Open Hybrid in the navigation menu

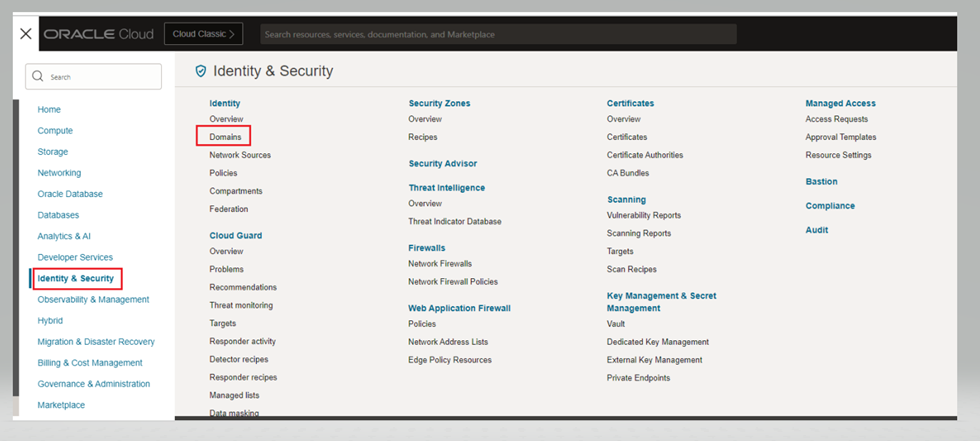[x=50, y=320]
